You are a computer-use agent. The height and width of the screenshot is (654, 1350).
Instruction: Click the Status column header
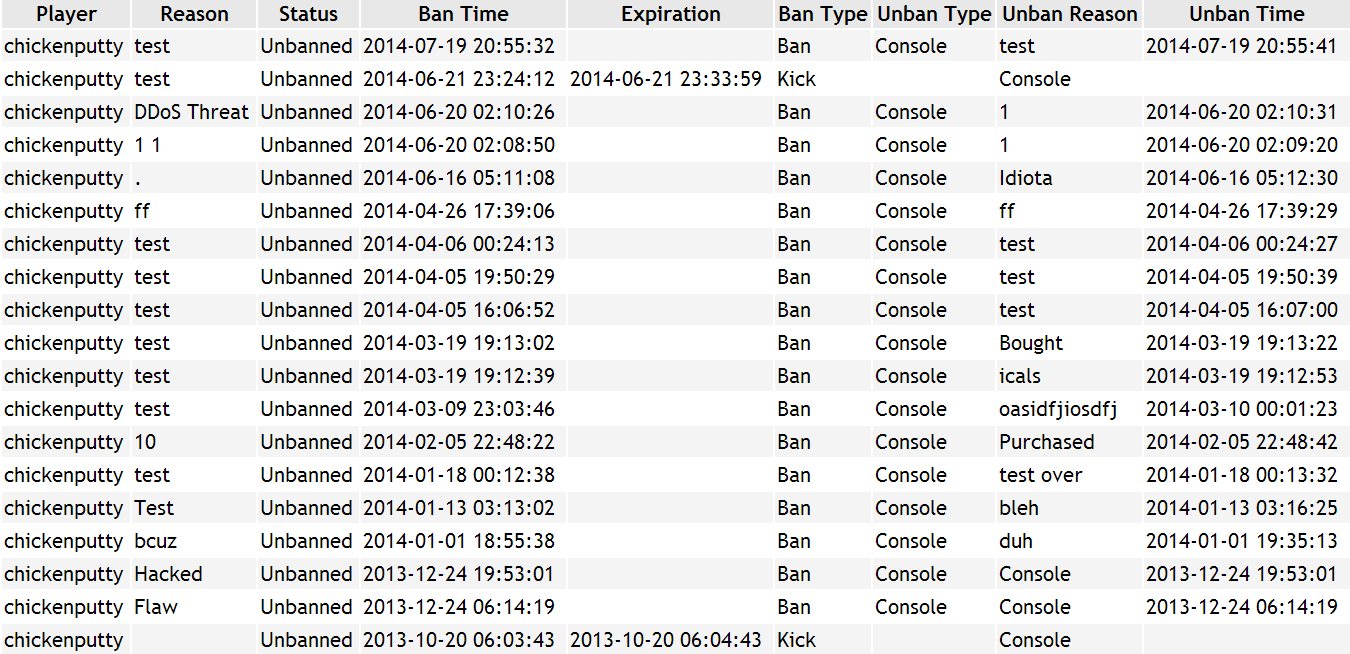point(307,14)
